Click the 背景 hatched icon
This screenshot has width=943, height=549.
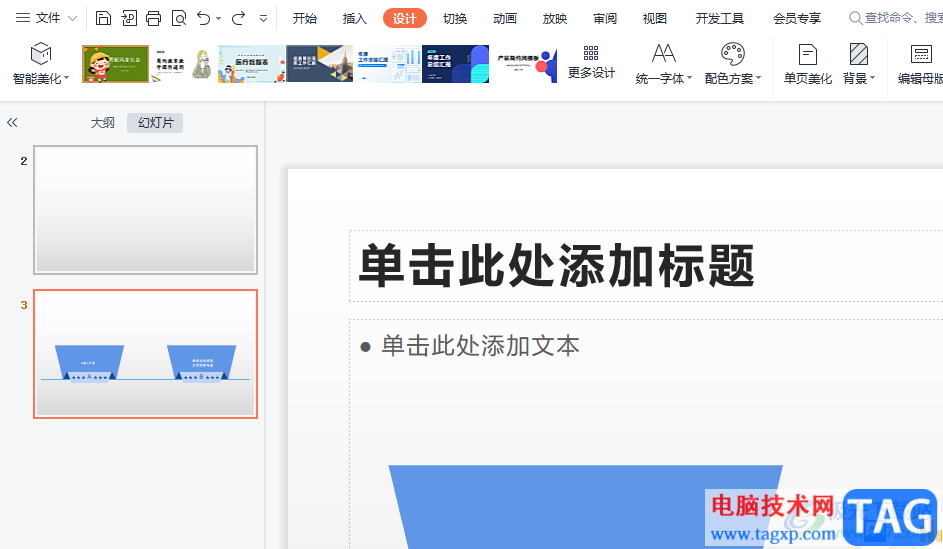click(859, 54)
